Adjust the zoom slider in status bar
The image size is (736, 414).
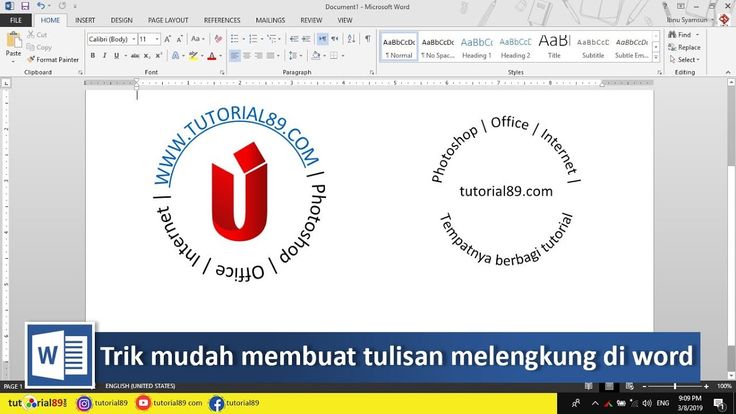tap(675, 386)
